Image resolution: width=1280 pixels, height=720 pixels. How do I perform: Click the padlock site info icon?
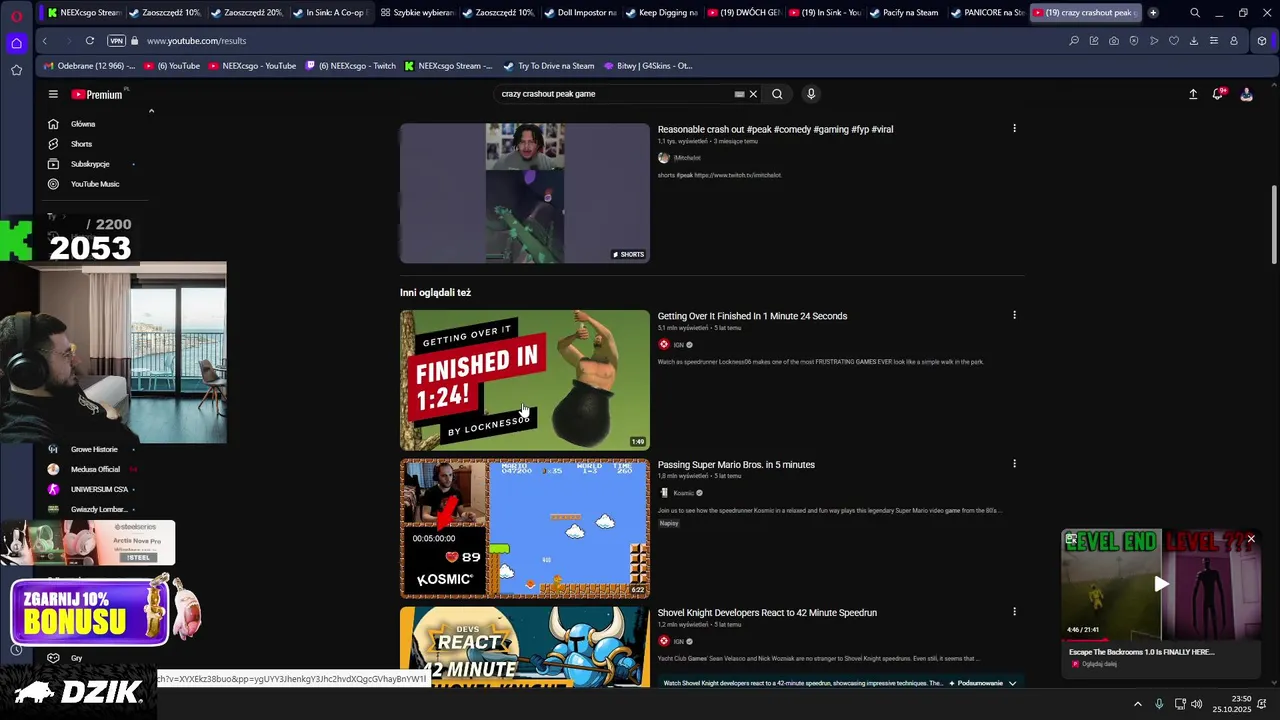(135, 41)
